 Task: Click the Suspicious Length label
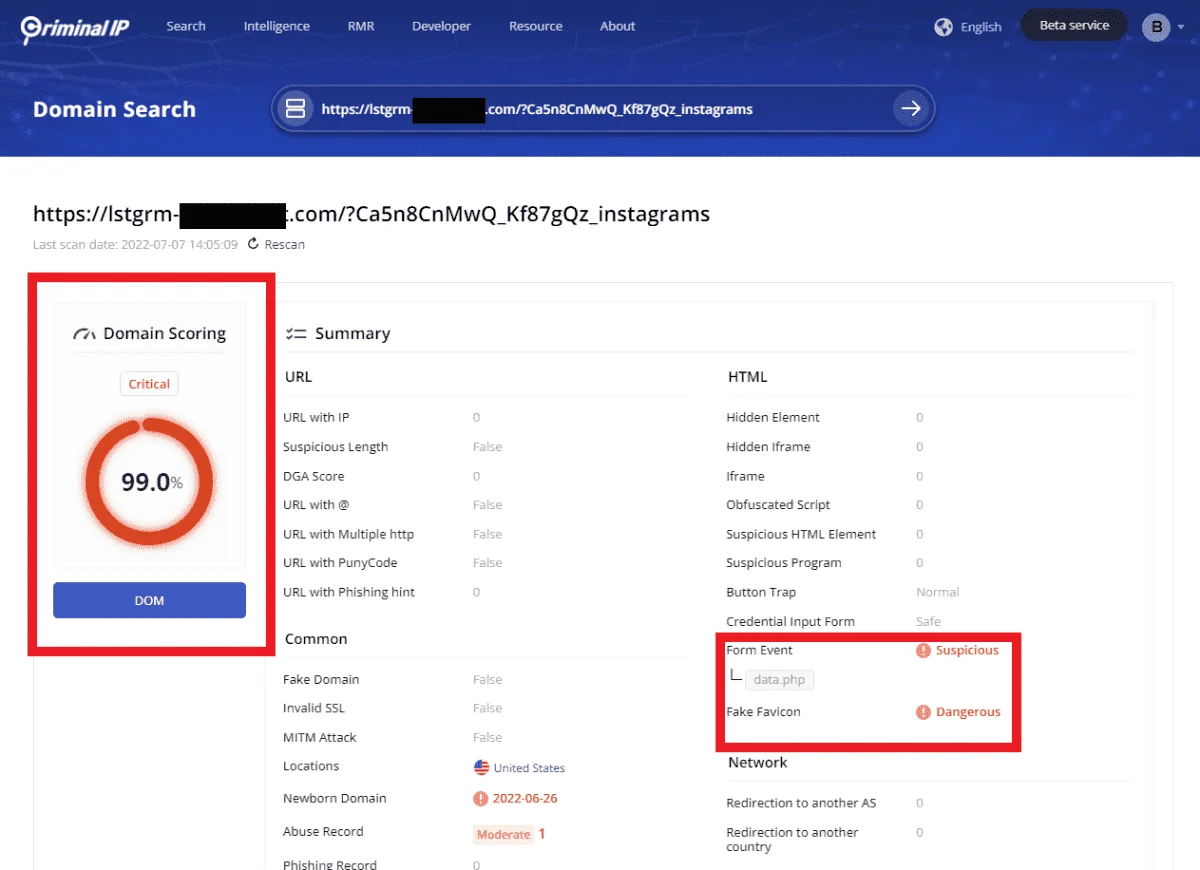335,447
